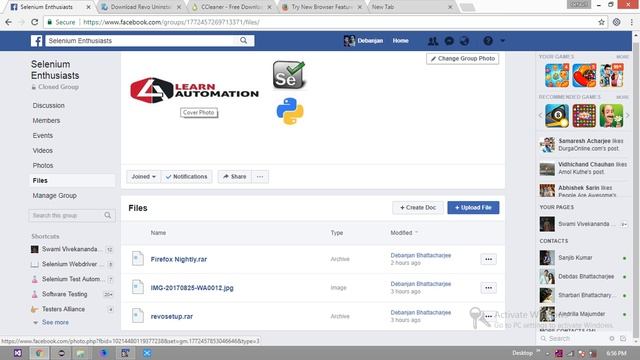Switch to Download Revo Uninstaller tab
Viewport: 640px width, 360px height.
coord(141,7)
